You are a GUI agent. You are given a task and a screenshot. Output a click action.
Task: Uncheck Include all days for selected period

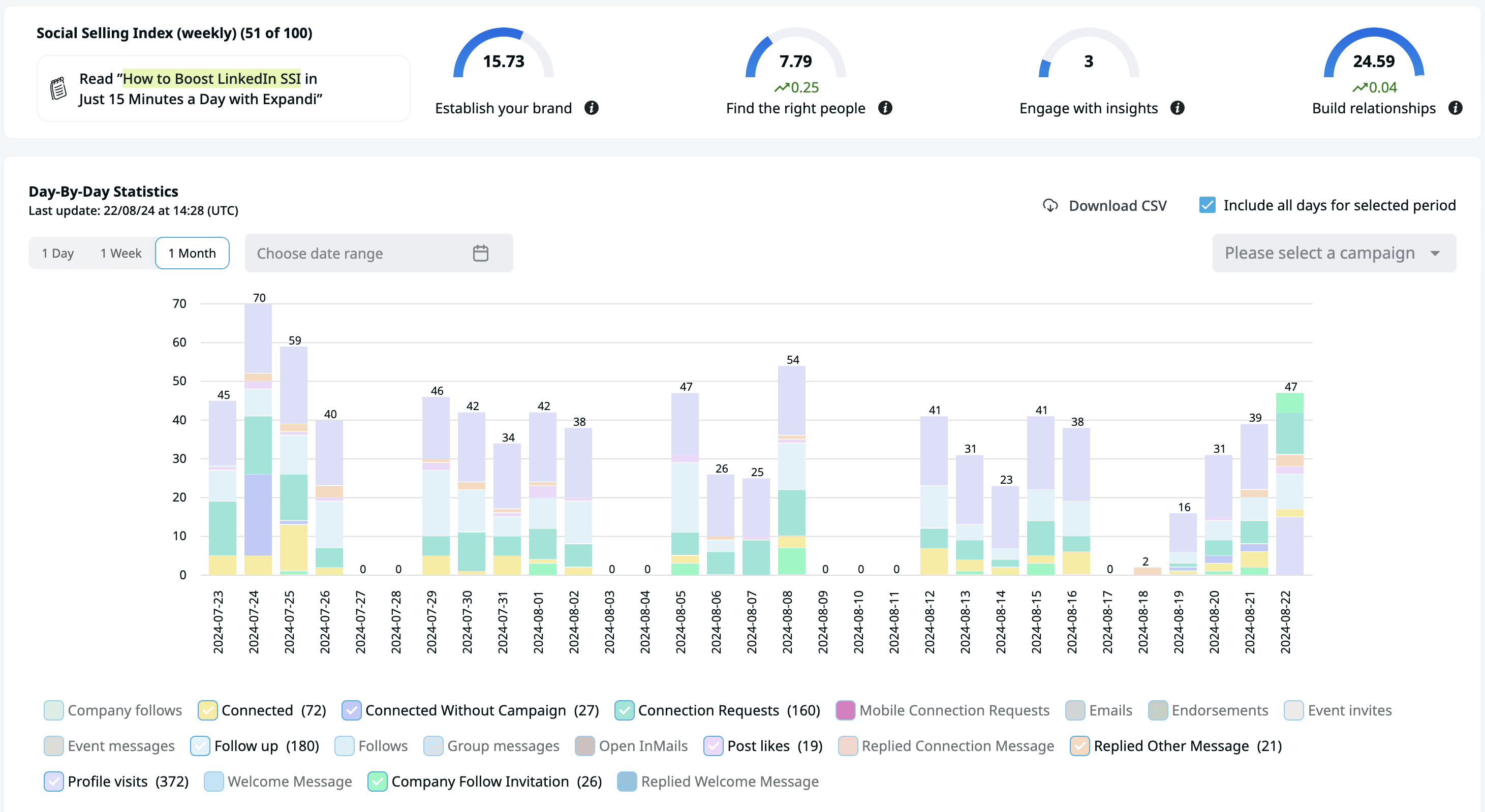coord(1206,205)
